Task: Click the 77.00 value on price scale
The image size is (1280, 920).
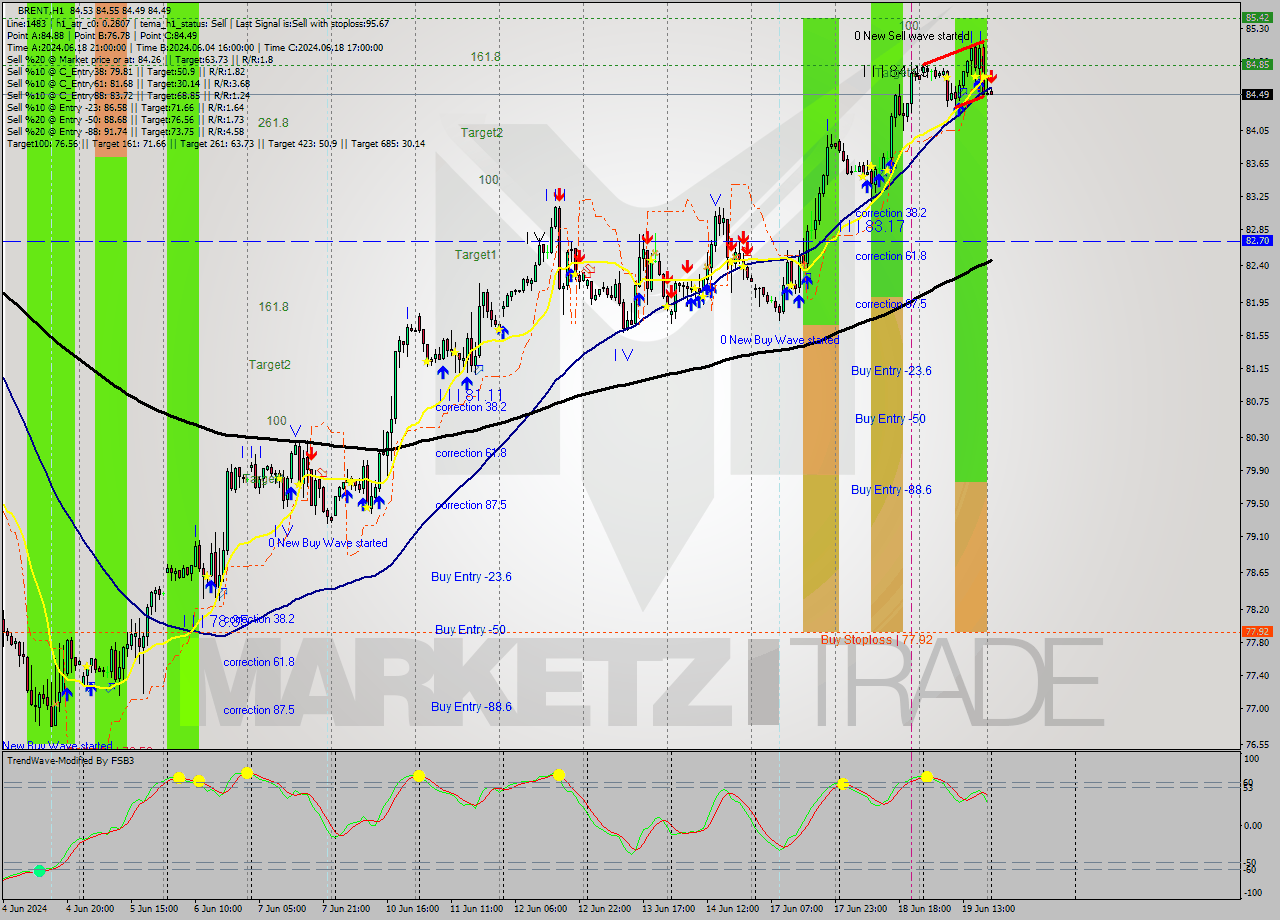Action: (x=1255, y=708)
